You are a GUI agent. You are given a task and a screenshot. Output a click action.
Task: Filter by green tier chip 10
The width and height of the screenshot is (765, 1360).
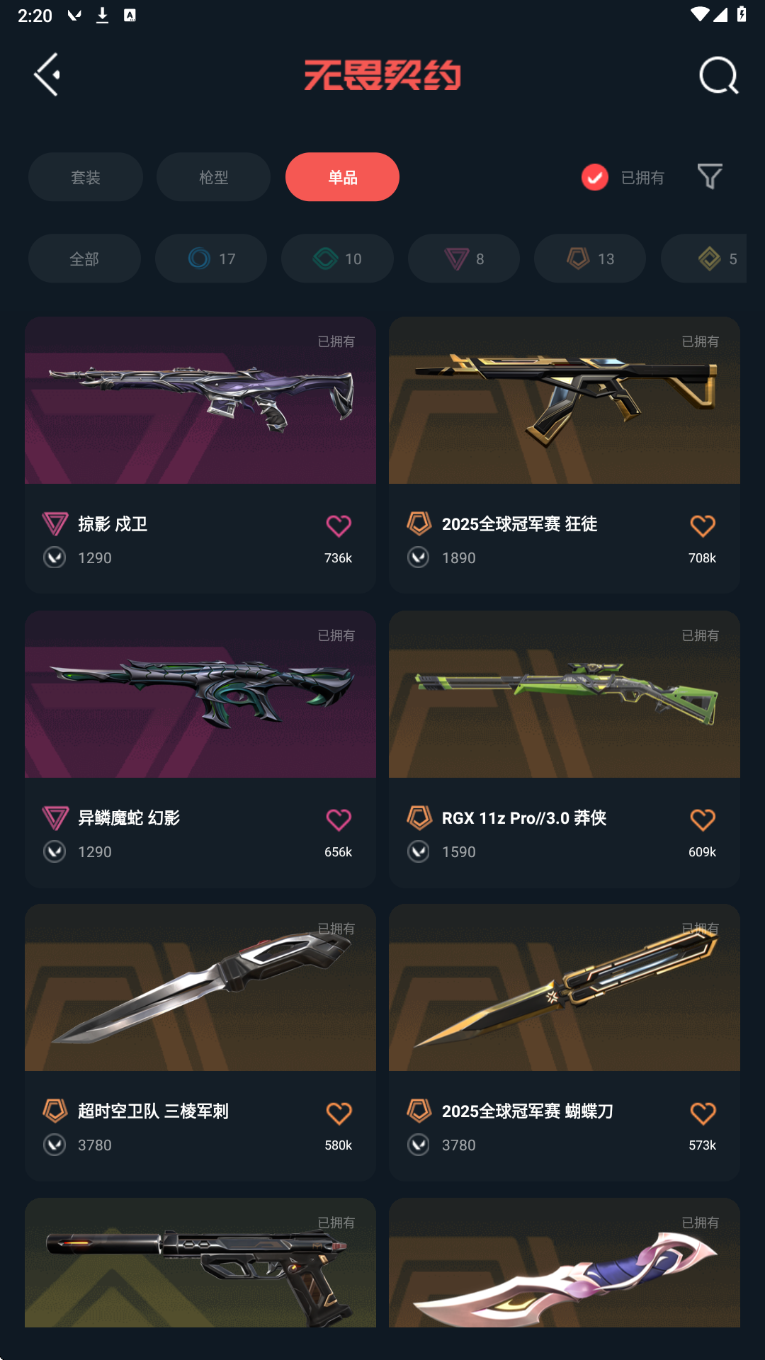tap(337, 259)
